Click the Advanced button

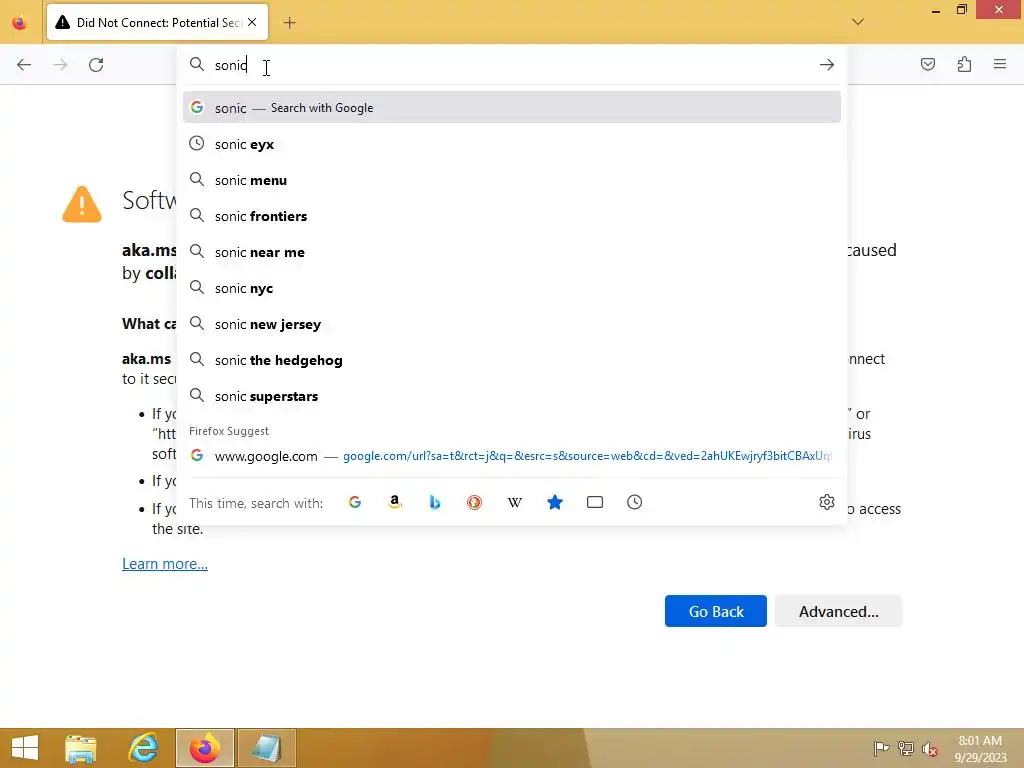[x=839, y=611]
